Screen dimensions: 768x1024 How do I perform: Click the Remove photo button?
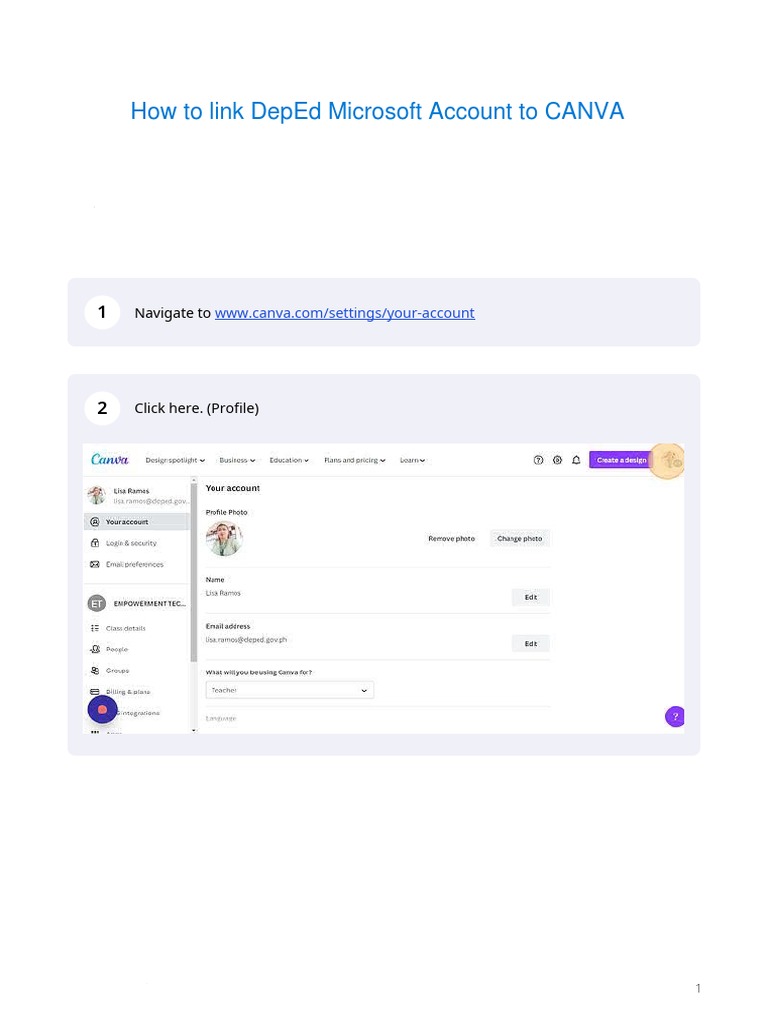(451, 538)
